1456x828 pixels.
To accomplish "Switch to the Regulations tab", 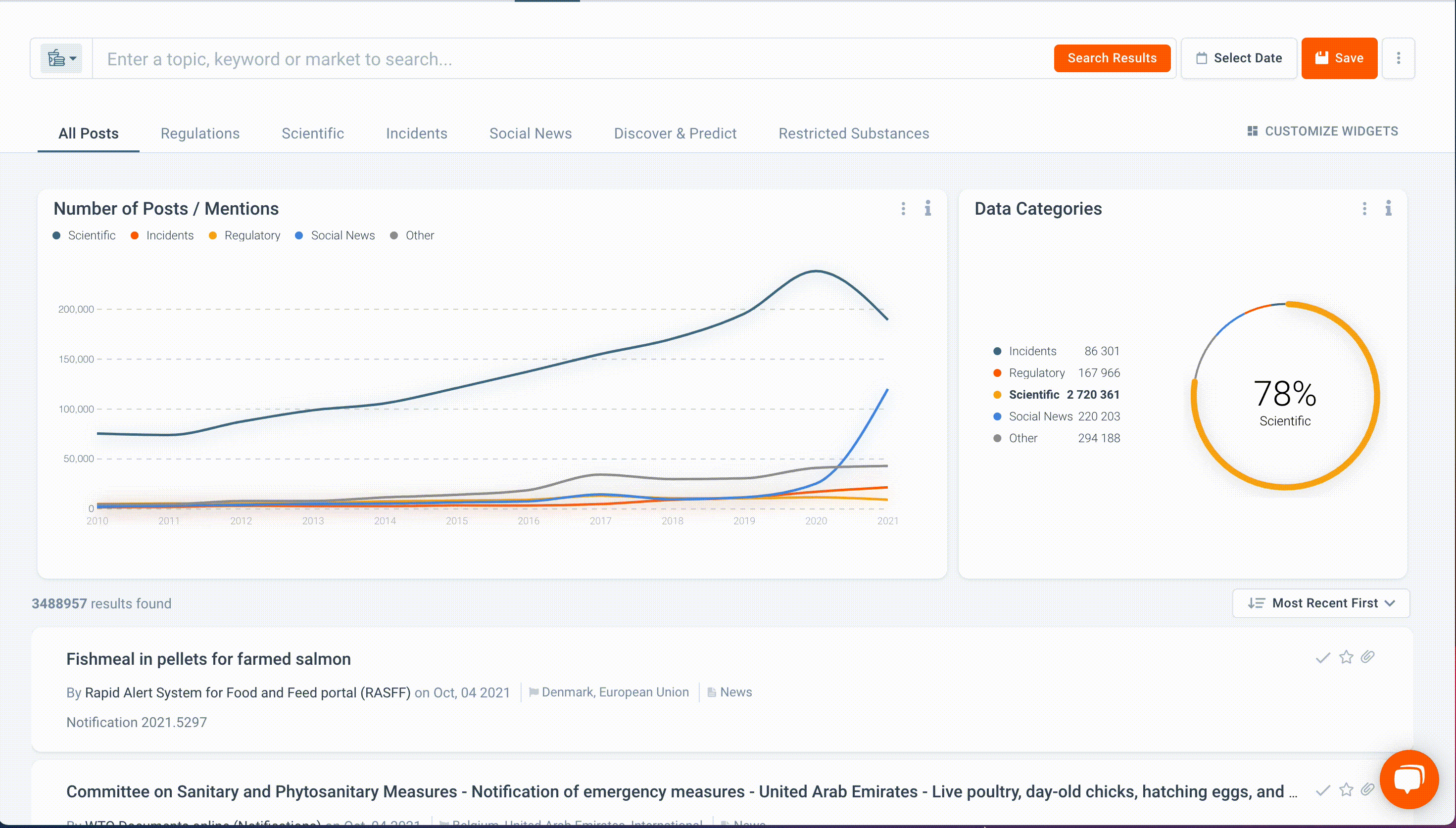I will click(x=200, y=134).
